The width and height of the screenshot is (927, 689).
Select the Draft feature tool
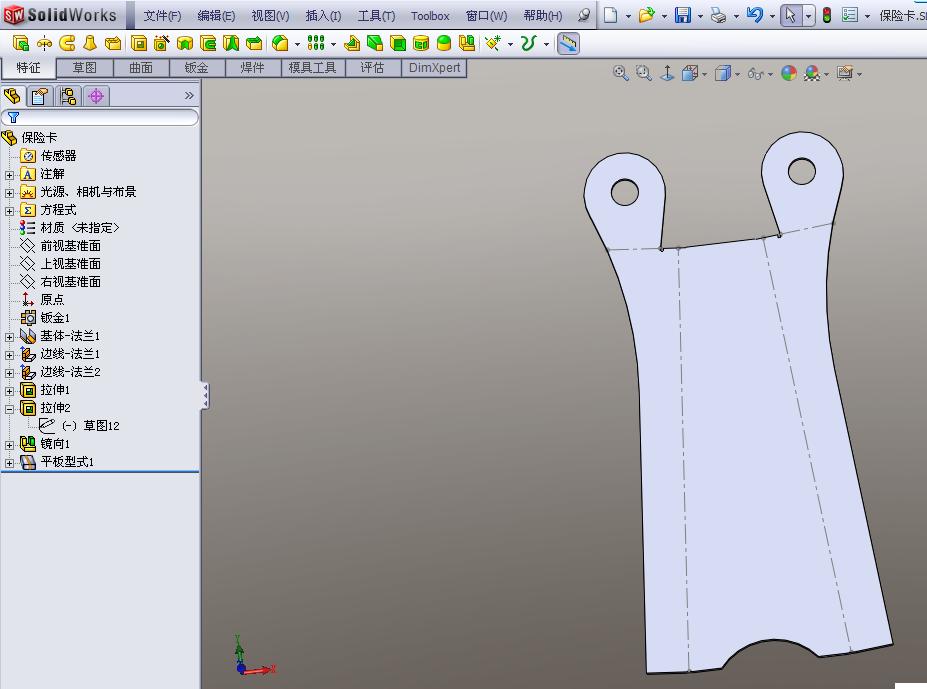point(375,43)
